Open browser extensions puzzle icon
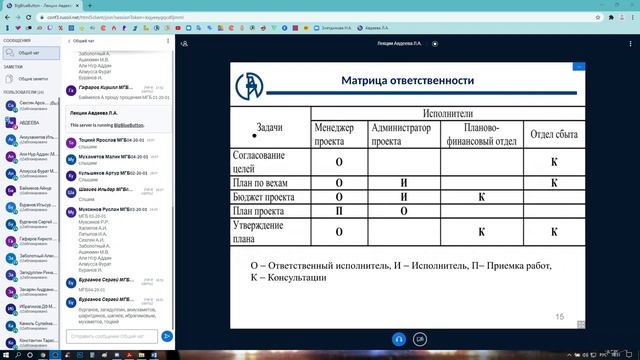Image resolution: width=640 pixels, height=360 pixels. tap(611, 18)
